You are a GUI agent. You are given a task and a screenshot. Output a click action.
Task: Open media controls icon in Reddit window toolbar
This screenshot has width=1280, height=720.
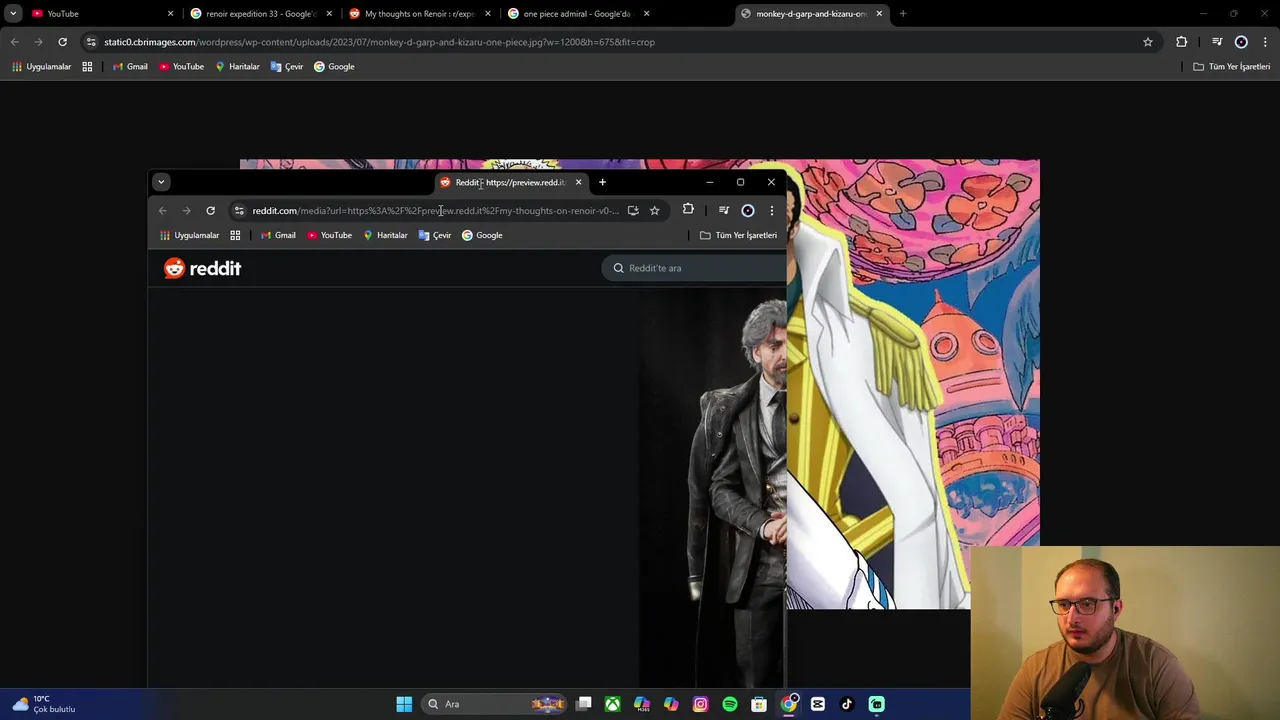724,210
